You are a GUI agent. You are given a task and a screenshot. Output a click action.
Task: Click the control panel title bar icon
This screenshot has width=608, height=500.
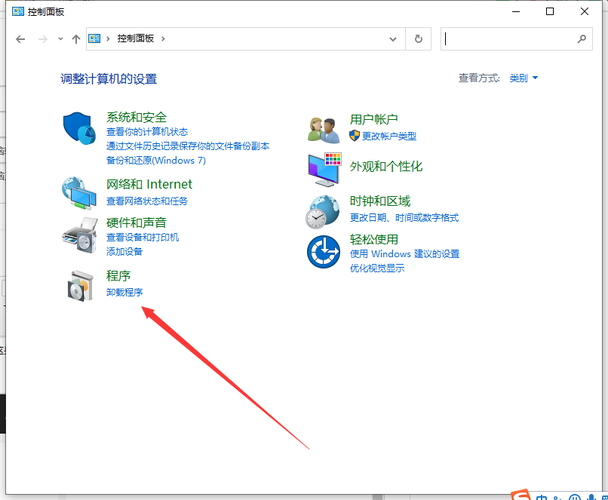click(18, 11)
